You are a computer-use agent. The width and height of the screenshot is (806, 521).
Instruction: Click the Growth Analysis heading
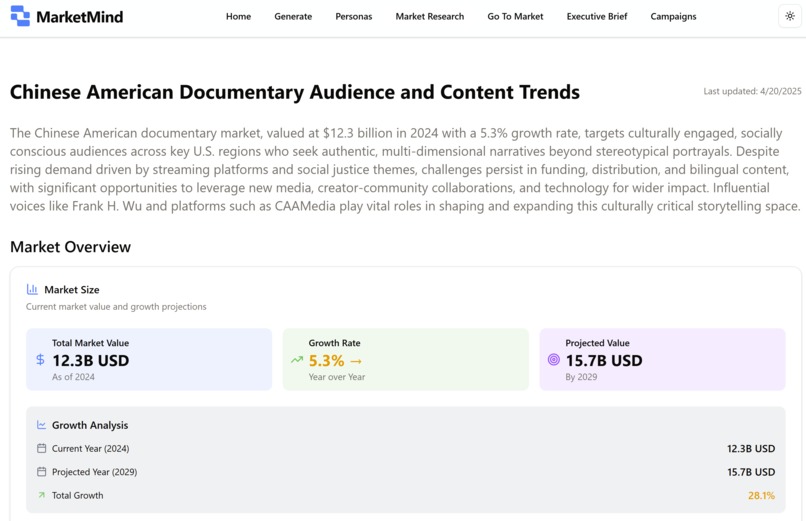[x=90, y=425]
